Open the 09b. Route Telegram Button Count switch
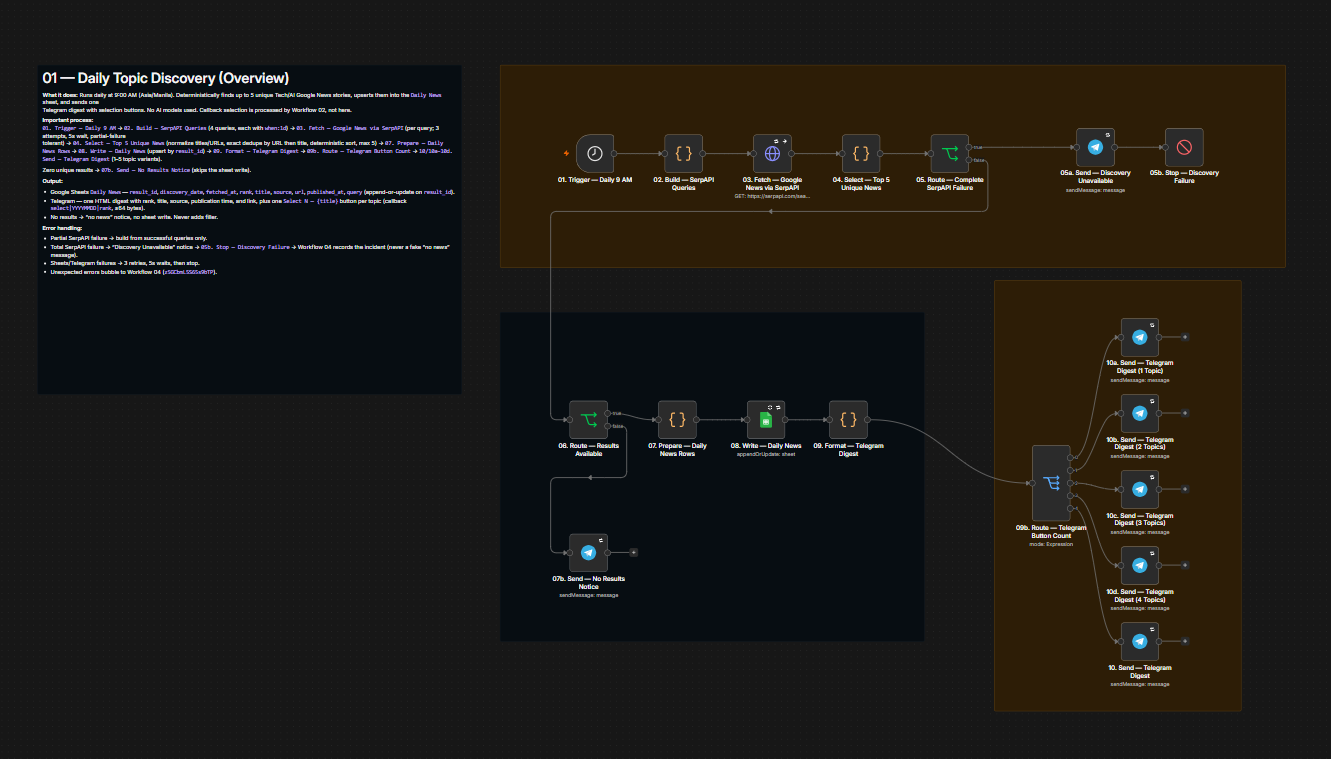Image resolution: width=1331 pixels, height=759 pixels. coord(1051,483)
